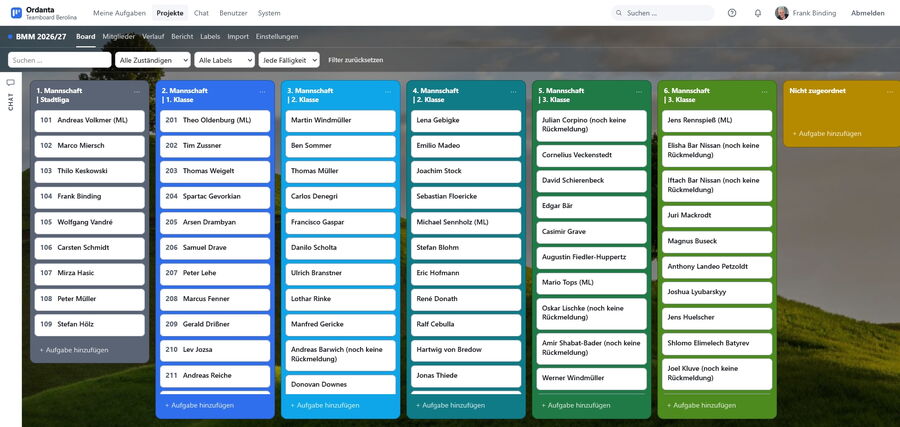The image size is (900, 427).
Task: Open the Benutzer menu item
Action: click(x=234, y=13)
